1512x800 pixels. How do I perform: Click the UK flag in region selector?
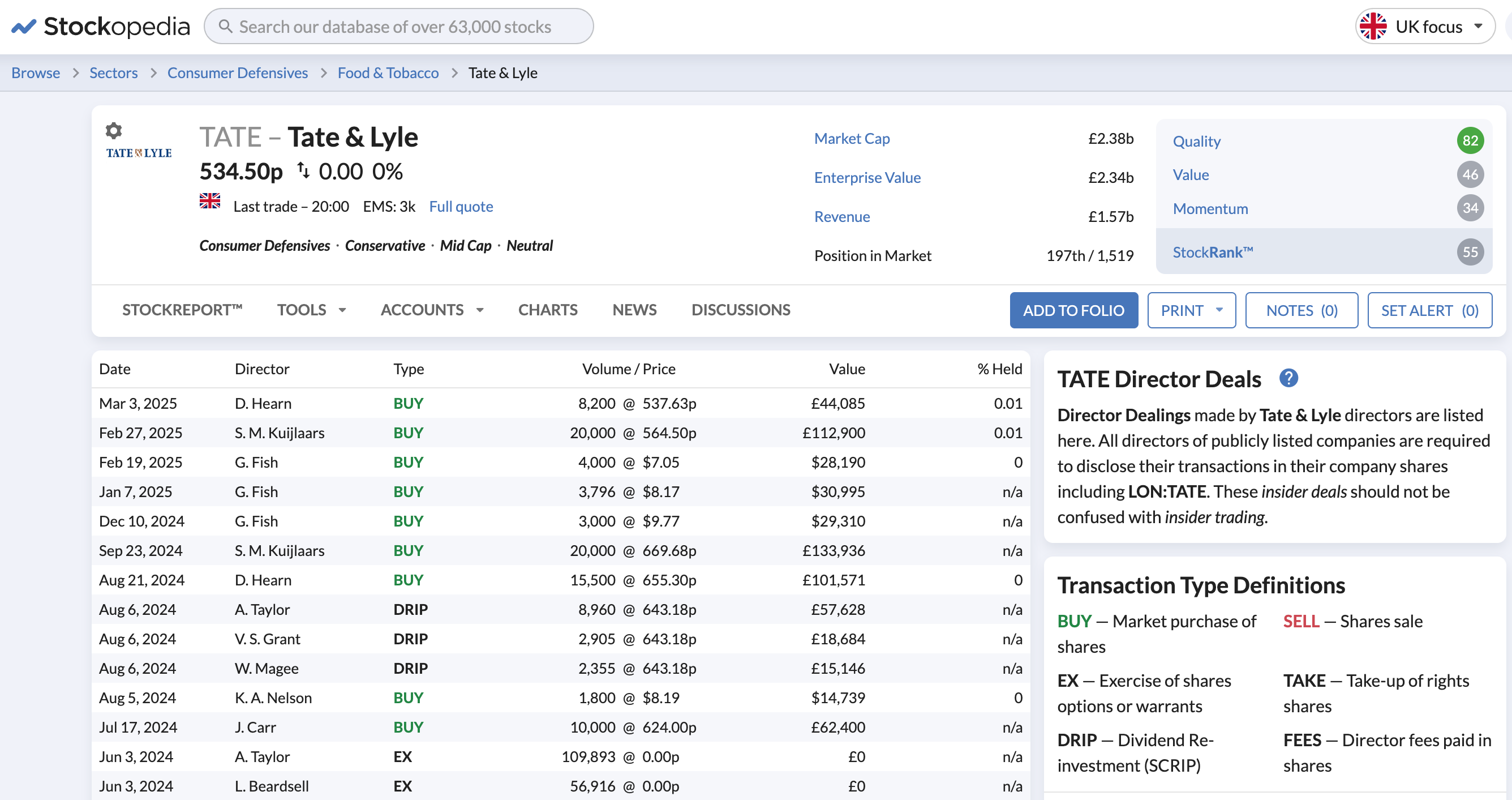1373,27
